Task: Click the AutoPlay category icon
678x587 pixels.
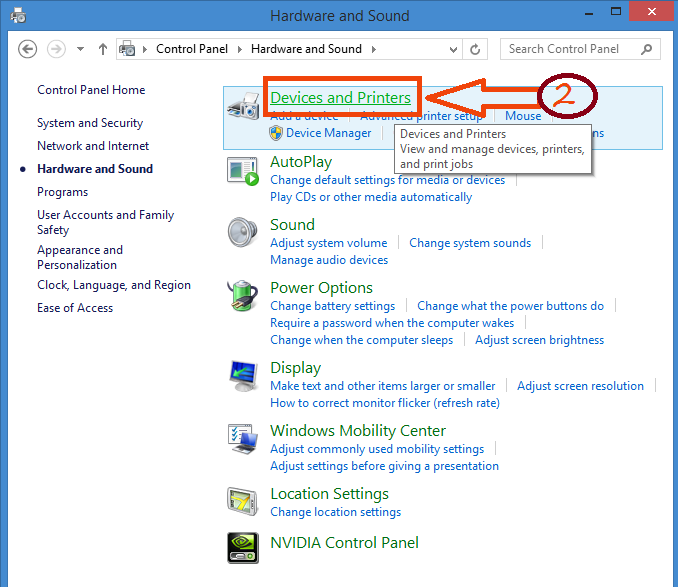Action: coord(243,171)
